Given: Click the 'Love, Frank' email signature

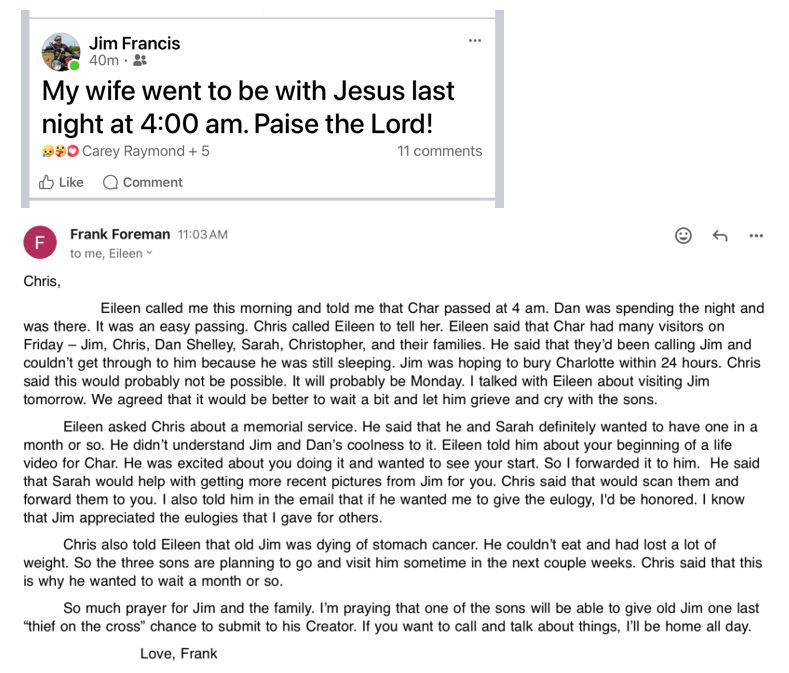Looking at the screenshot, I should tap(178, 653).
